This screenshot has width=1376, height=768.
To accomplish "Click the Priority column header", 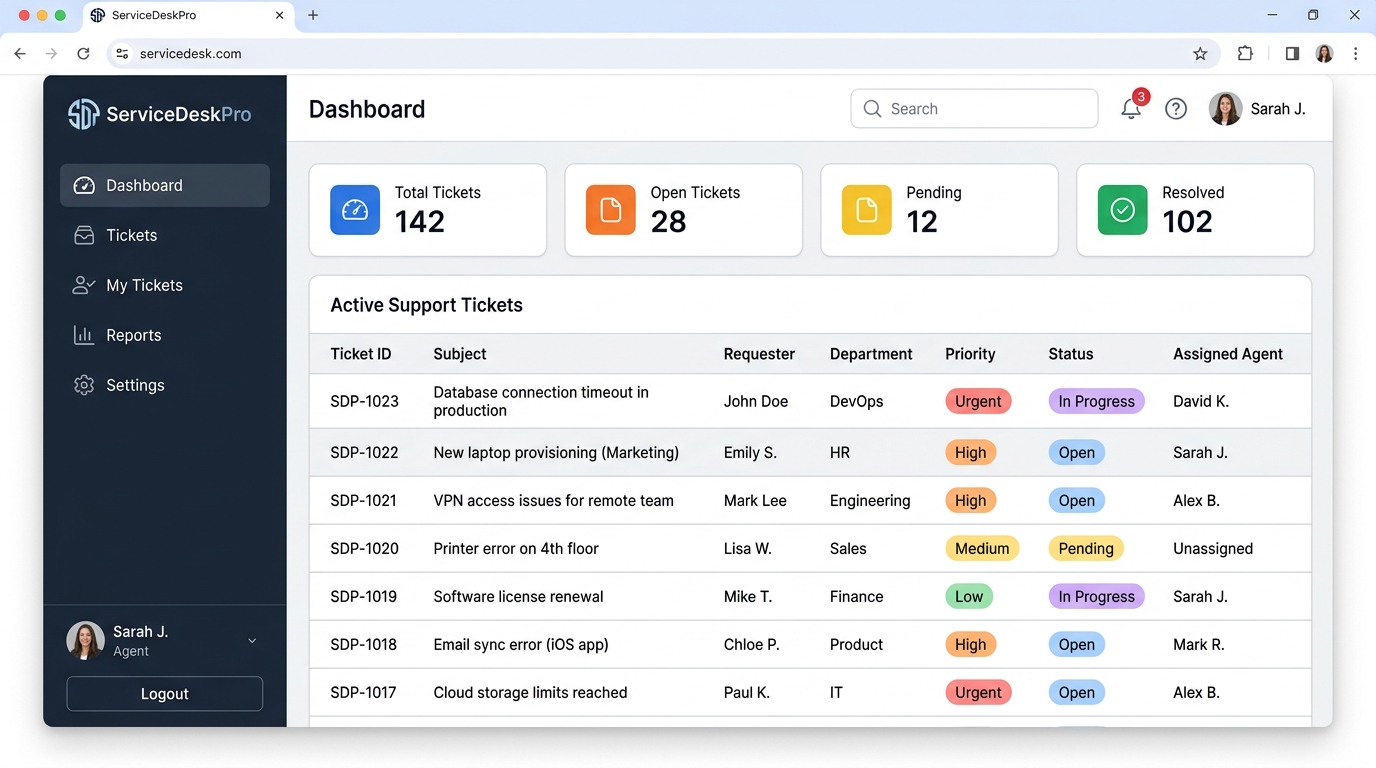I will (970, 354).
